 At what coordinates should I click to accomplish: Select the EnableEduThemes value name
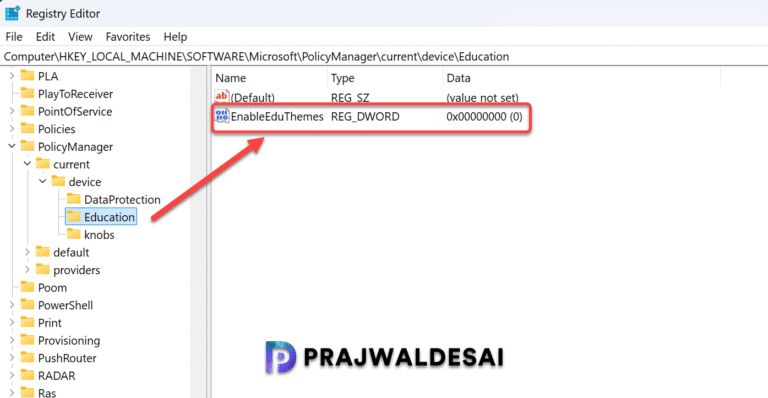(277, 117)
